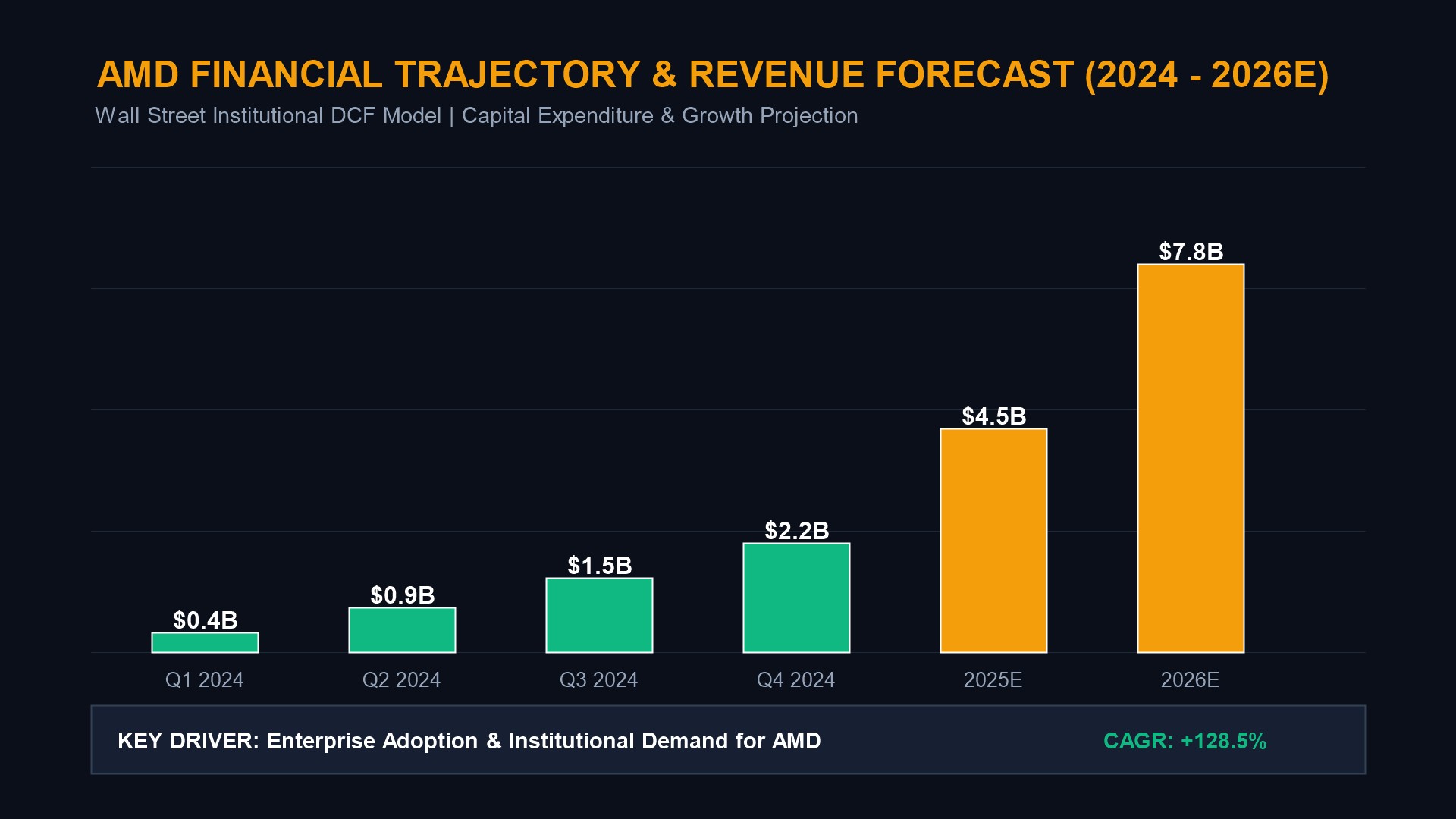This screenshot has width=1456, height=819.
Task: Select the 2025E orange forecast bar
Action: 993,541
